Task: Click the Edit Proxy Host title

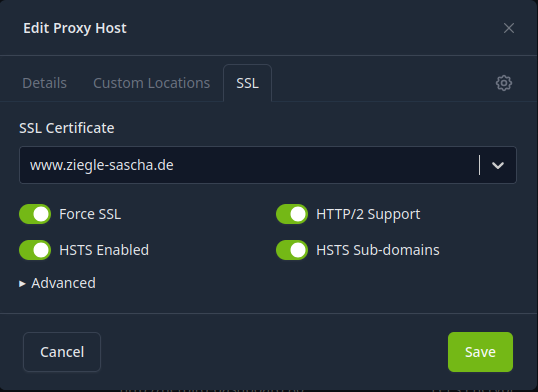Action: point(75,28)
